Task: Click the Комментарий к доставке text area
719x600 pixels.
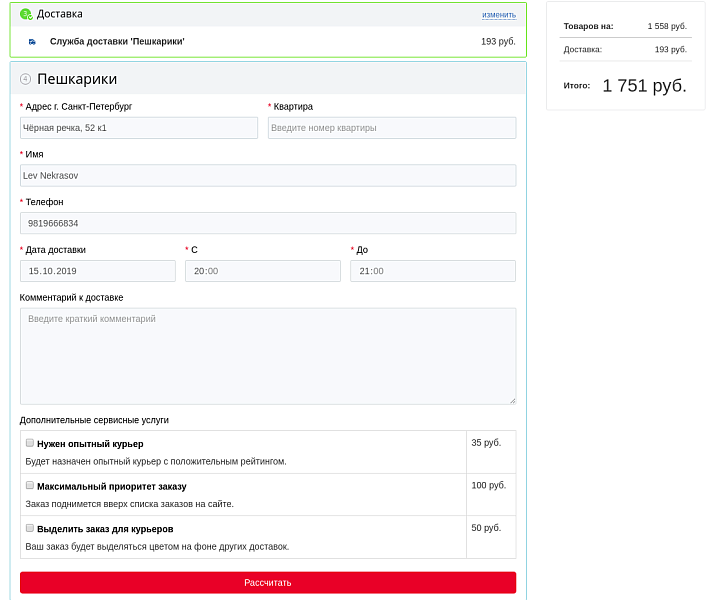Action: point(268,356)
